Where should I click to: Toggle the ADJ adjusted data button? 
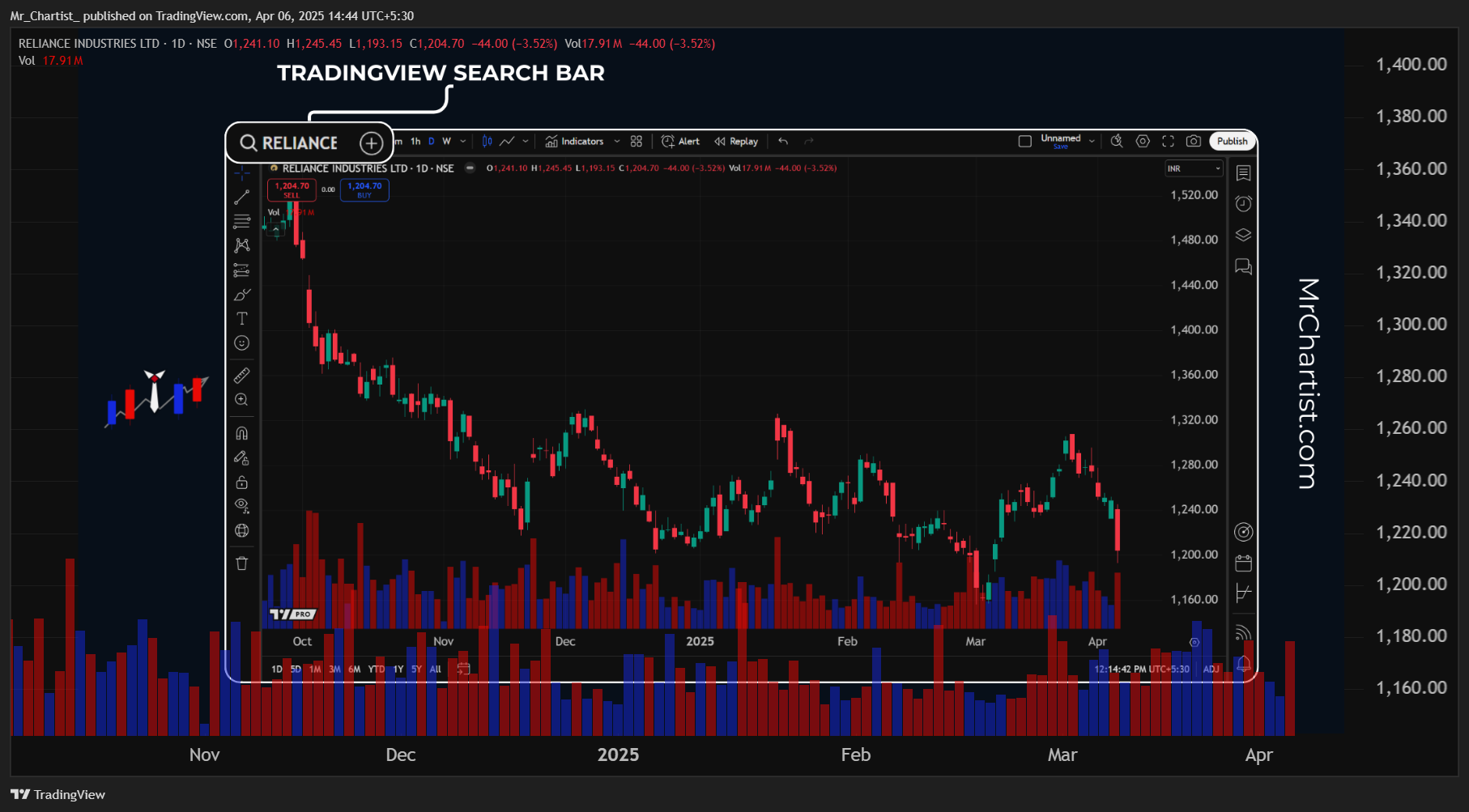[x=1211, y=670]
